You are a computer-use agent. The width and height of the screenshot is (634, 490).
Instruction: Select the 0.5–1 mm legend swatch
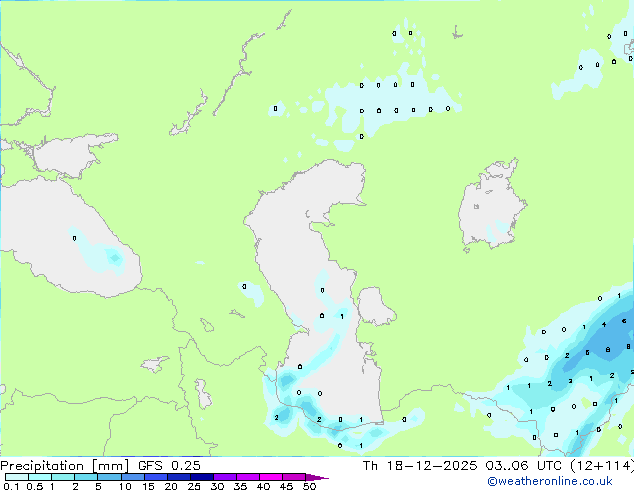click(x=40, y=477)
